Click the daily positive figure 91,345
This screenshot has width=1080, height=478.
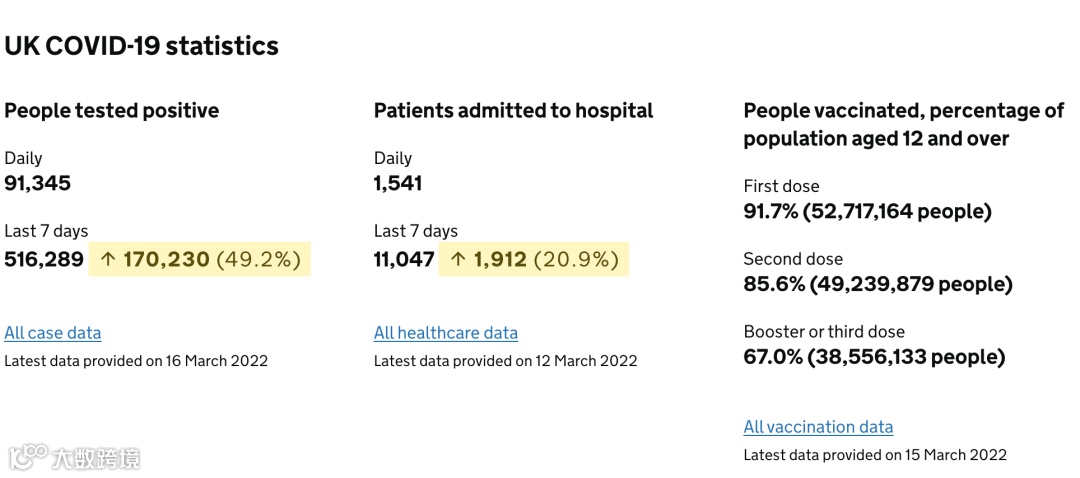pos(38,183)
